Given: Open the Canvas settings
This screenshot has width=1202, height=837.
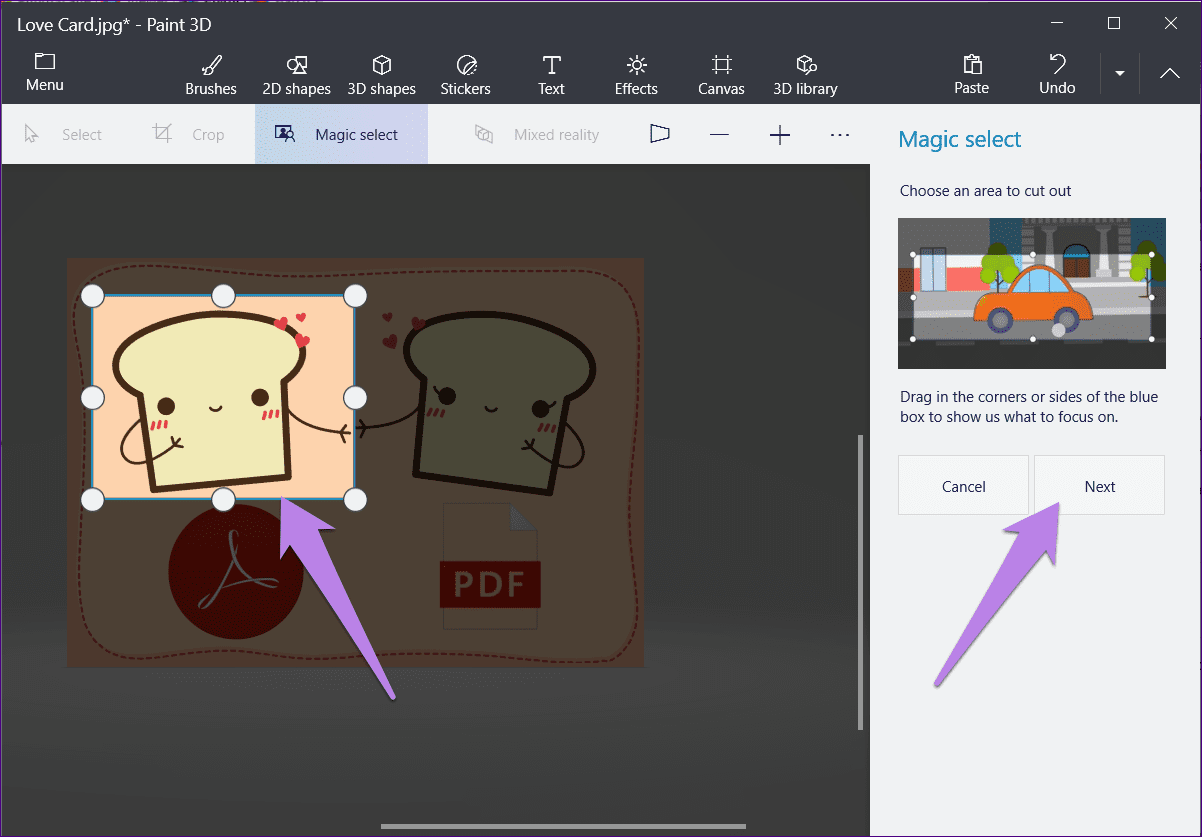Looking at the screenshot, I should click(x=721, y=75).
